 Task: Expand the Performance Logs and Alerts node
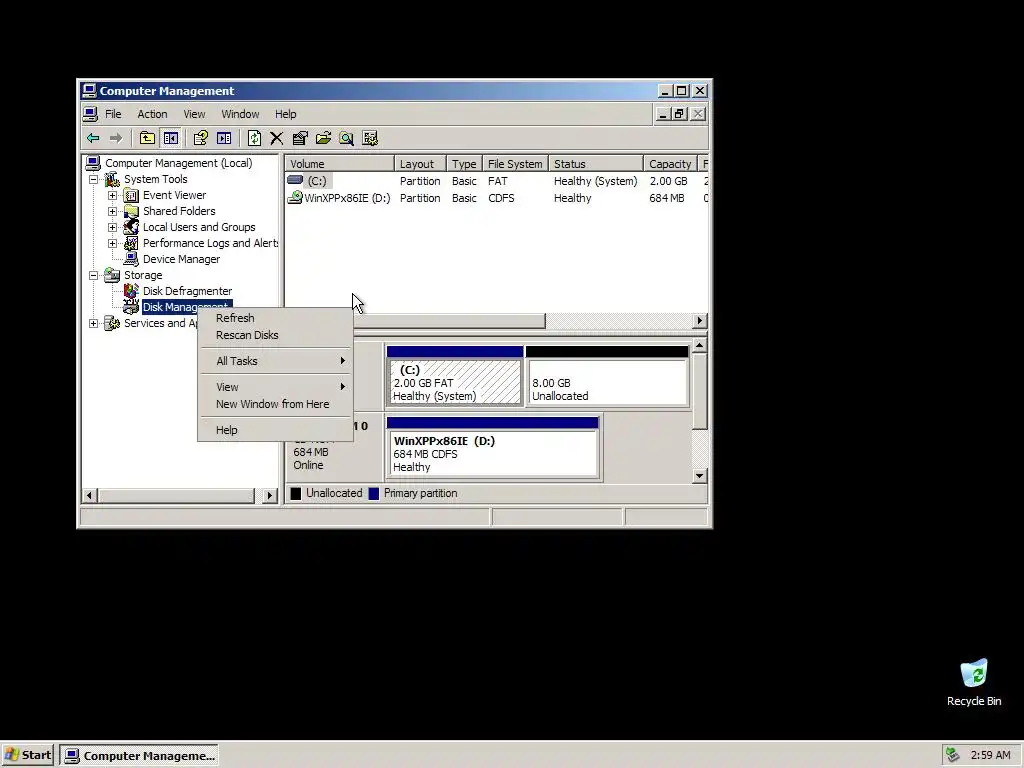112,243
